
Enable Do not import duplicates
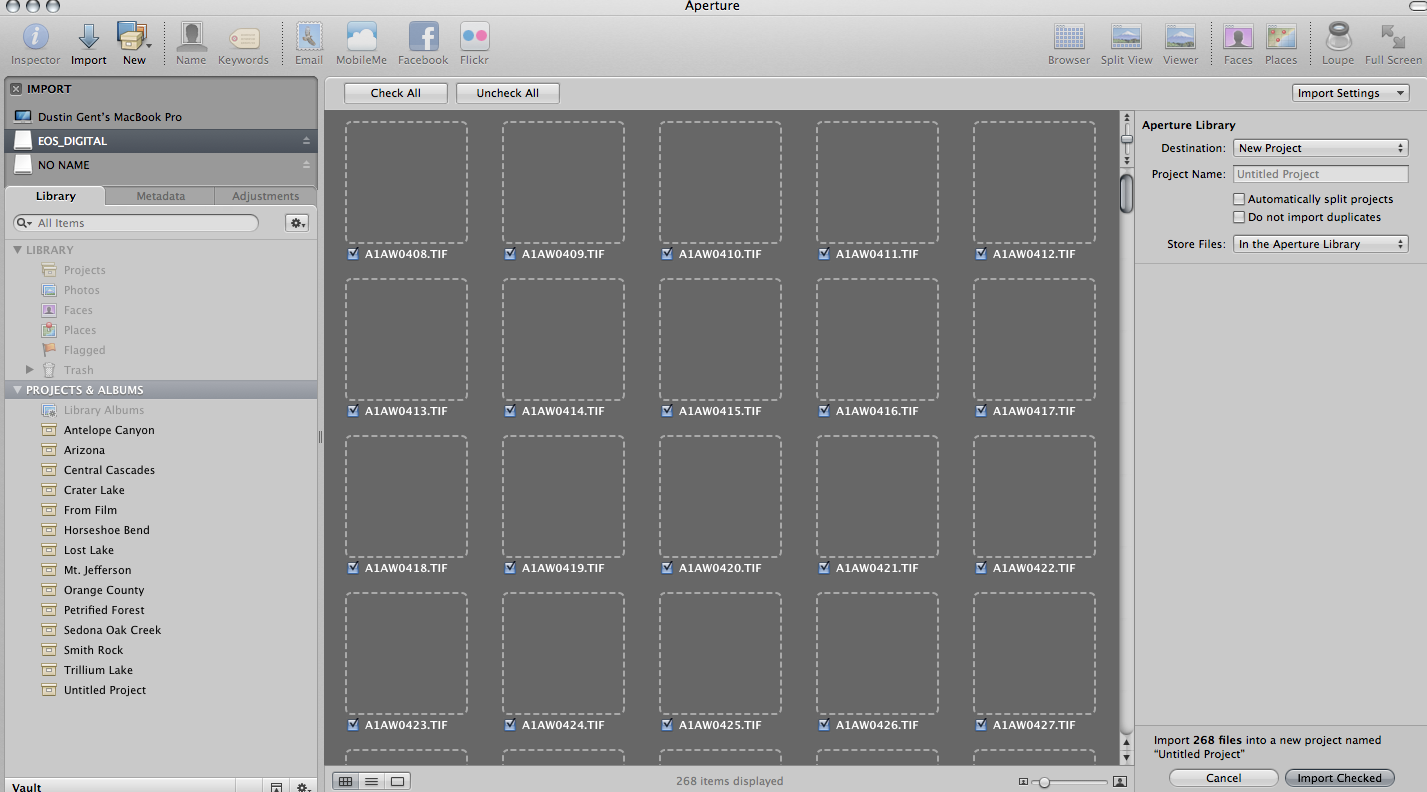[x=1240, y=217]
